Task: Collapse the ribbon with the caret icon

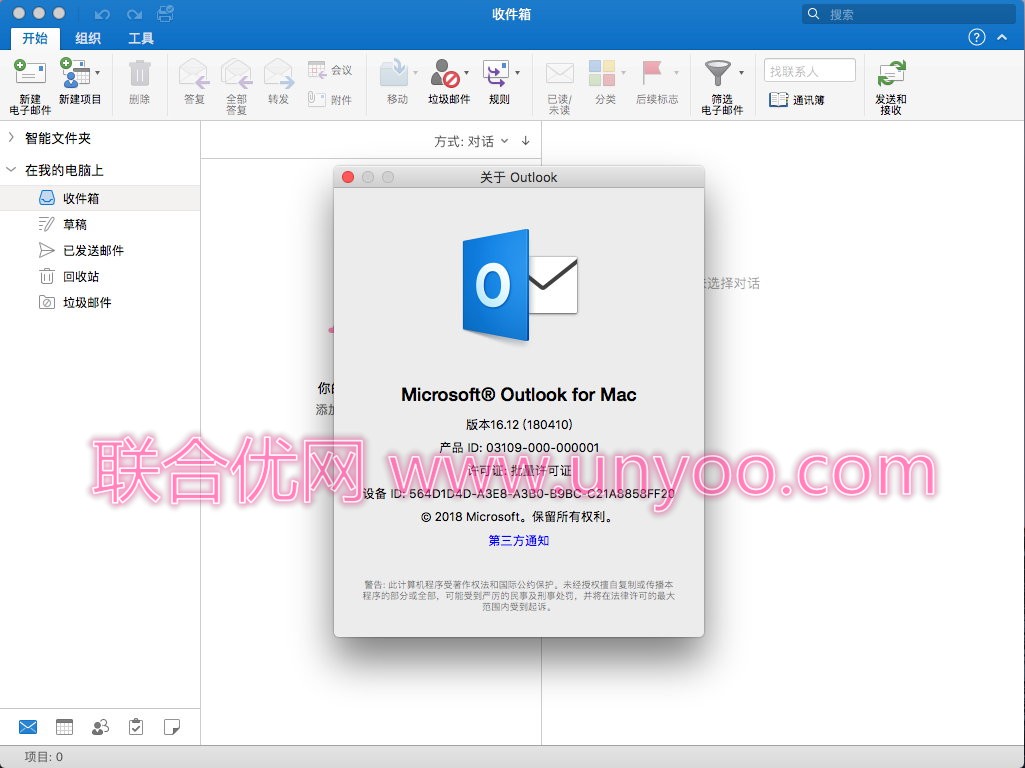Action: point(1001,37)
